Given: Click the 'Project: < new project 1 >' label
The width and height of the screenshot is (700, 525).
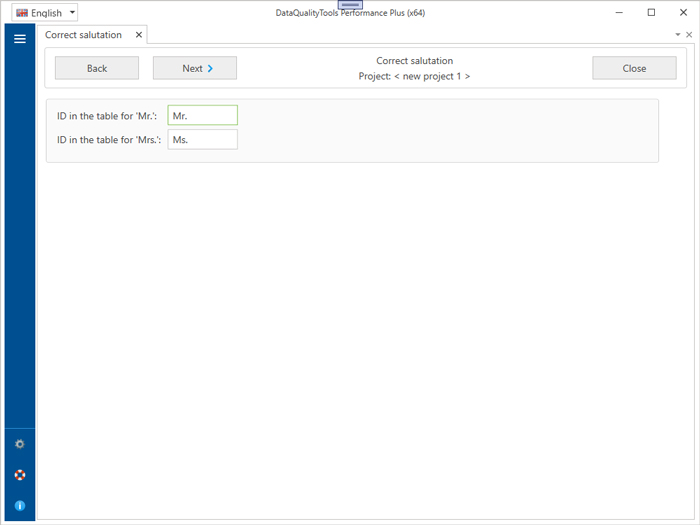Looking at the screenshot, I should (x=414, y=76).
